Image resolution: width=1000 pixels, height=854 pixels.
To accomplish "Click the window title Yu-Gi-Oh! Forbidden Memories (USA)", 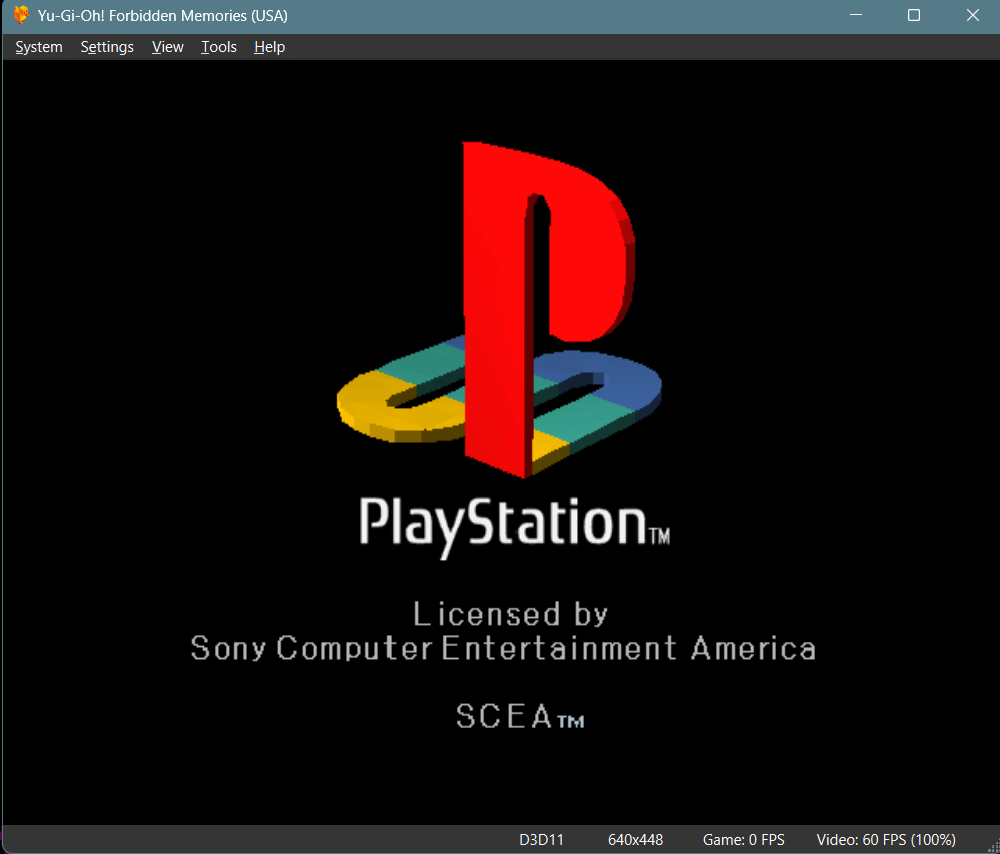I will (x=163, y=16).
